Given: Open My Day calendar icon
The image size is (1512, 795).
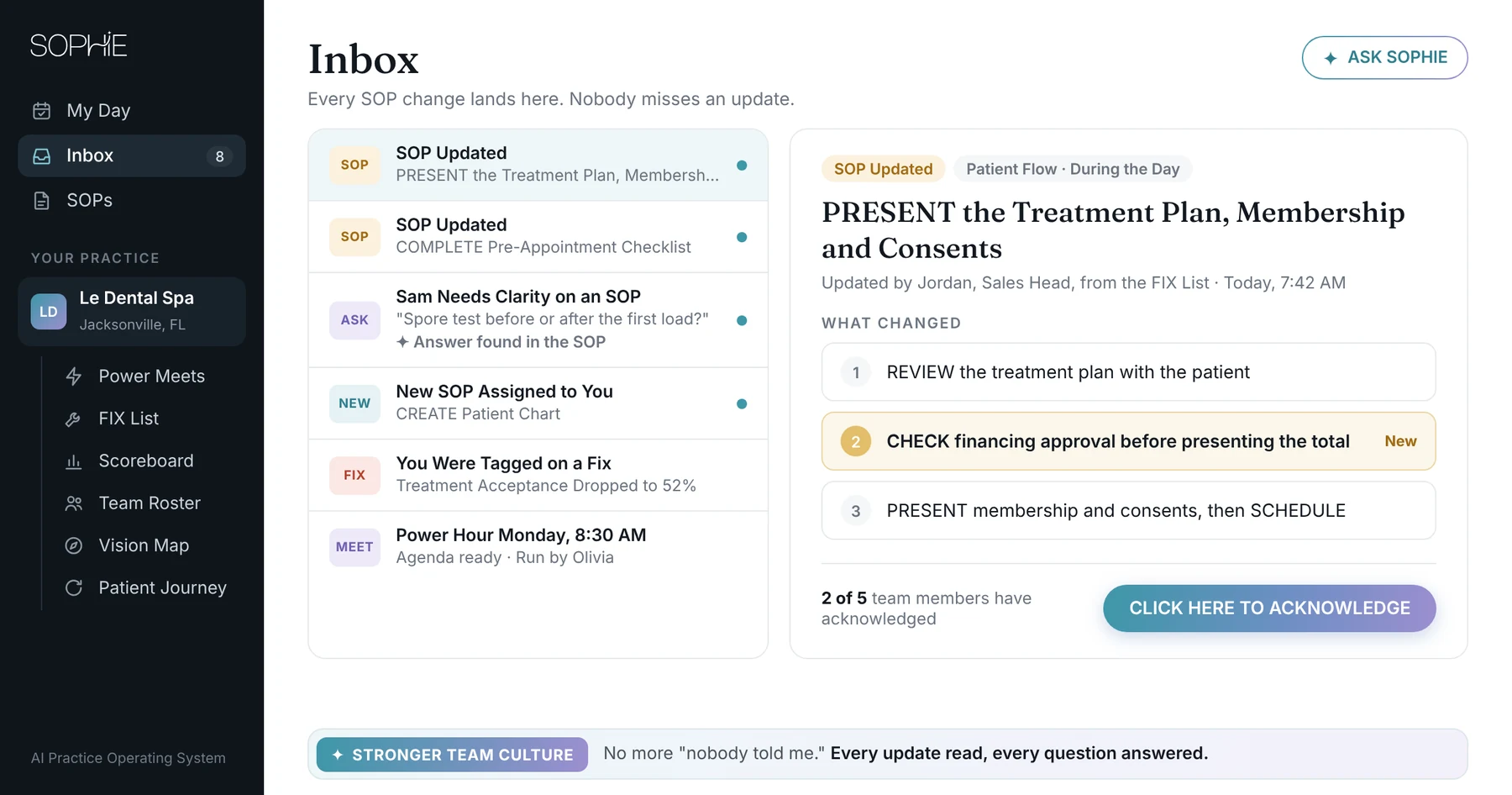Looking at the screenshot, I should [x=41, y=111].
